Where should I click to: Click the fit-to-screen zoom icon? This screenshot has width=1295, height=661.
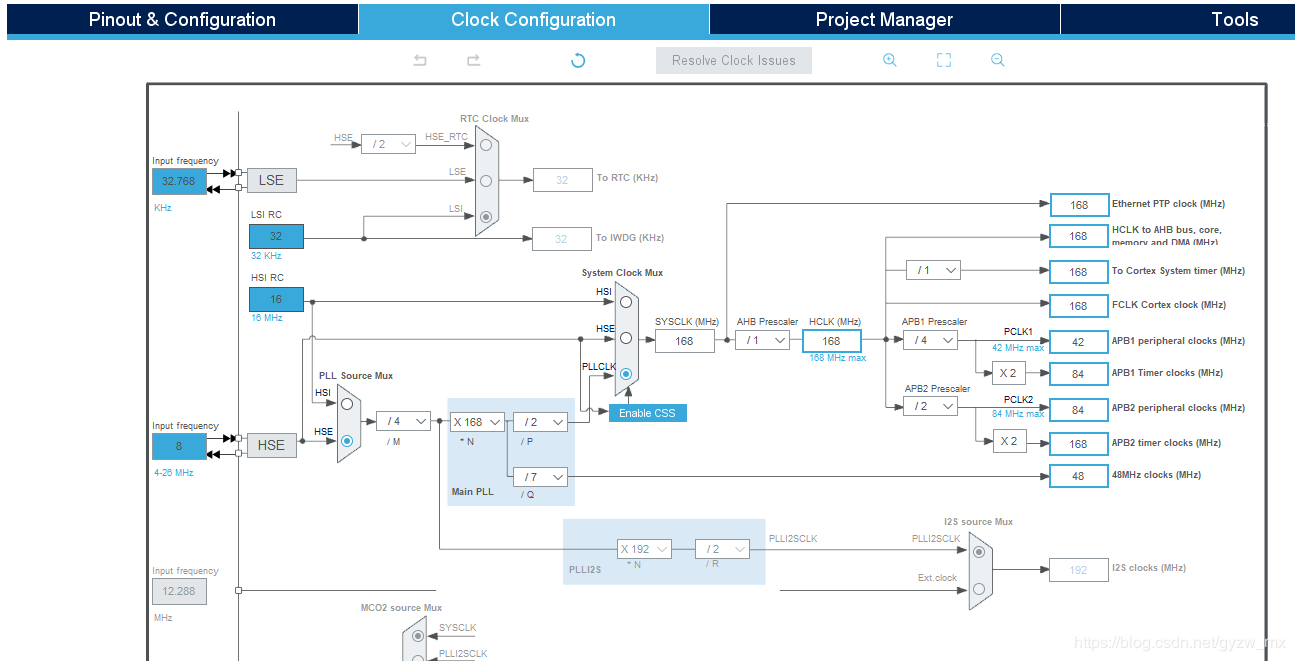click(x=944, y=60)
